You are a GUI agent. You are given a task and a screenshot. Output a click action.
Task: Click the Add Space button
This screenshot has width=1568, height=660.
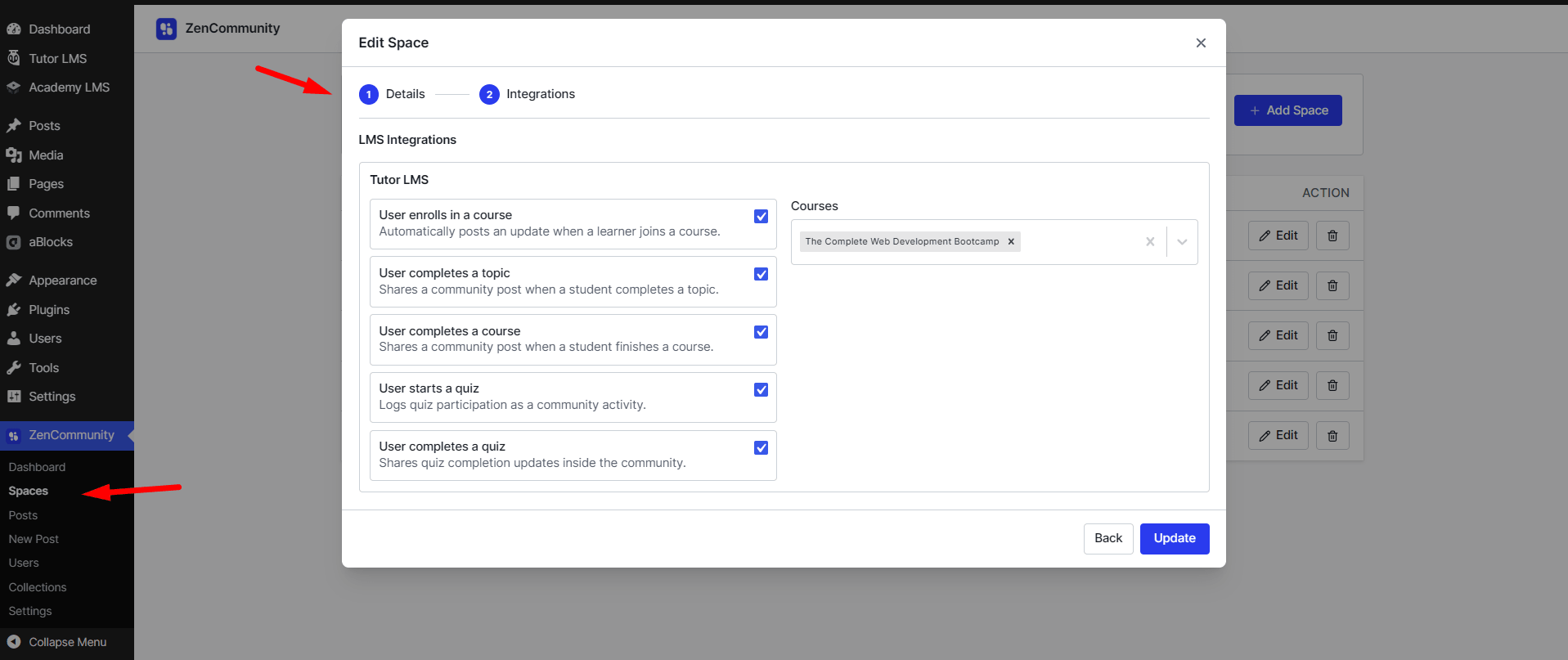coord(1288,110)
